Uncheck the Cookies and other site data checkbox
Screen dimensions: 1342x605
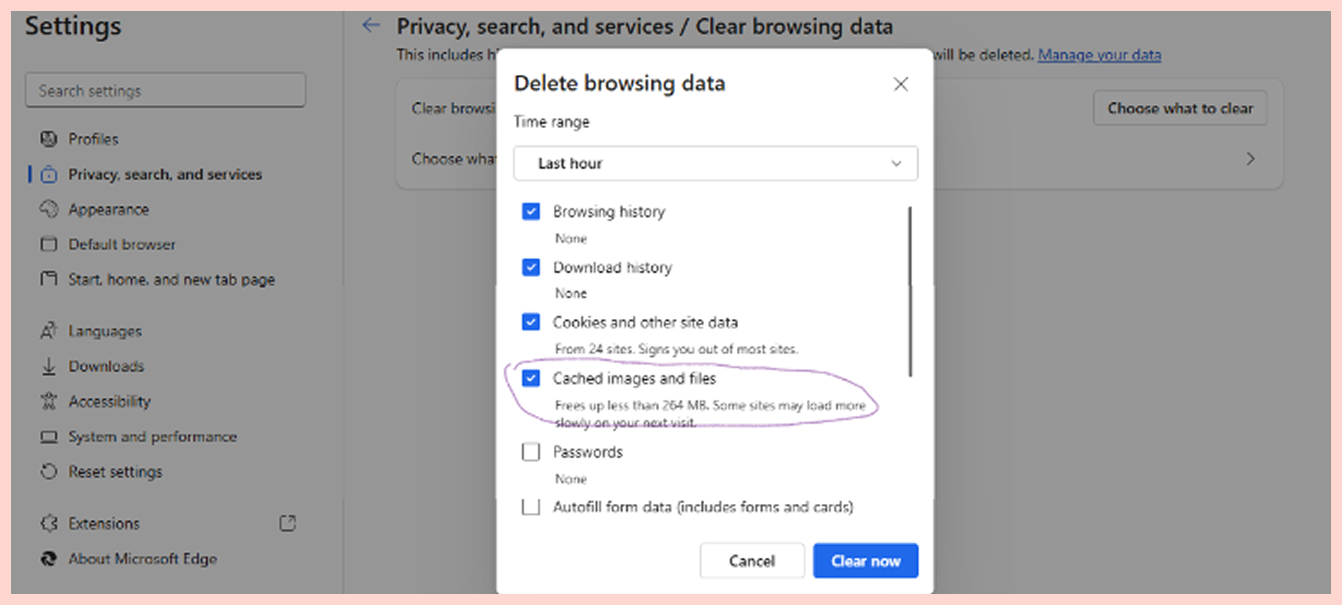(x=531, y=323)
